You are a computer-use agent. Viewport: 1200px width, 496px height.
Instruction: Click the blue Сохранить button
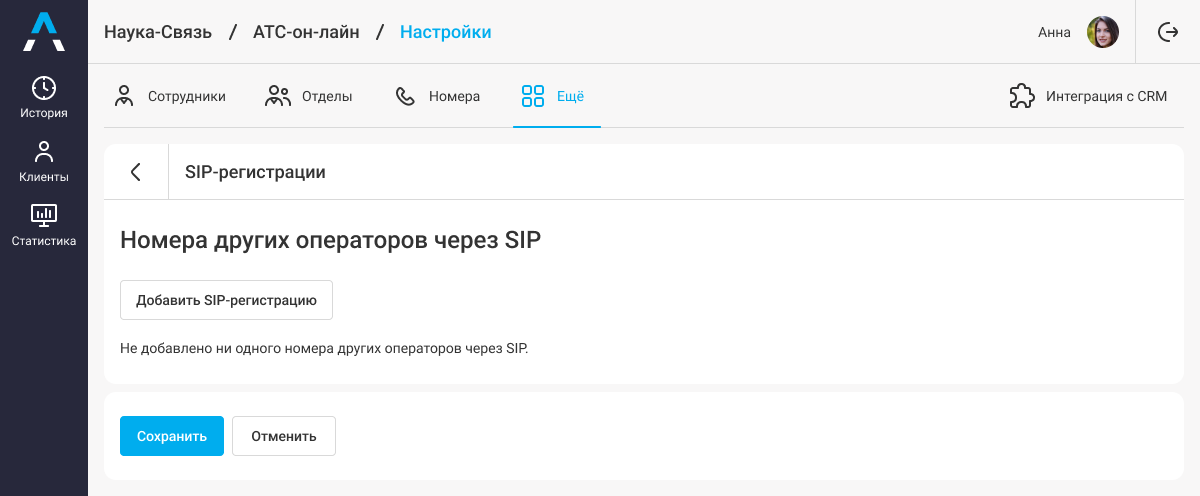click(x=172, y=436)
